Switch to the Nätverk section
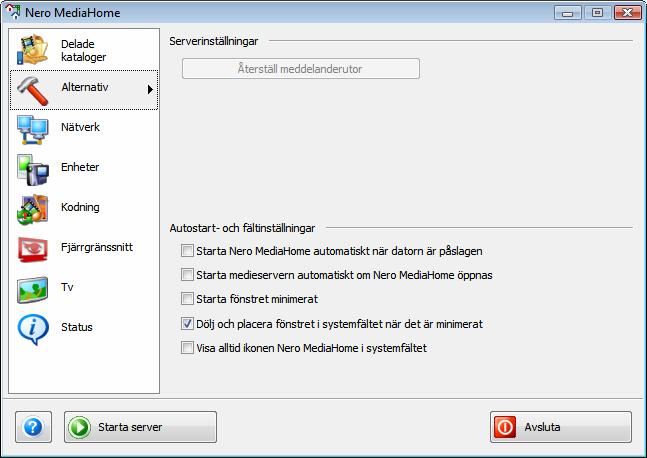The height and width of the screenshot is (458, 647). coord(84,130)
